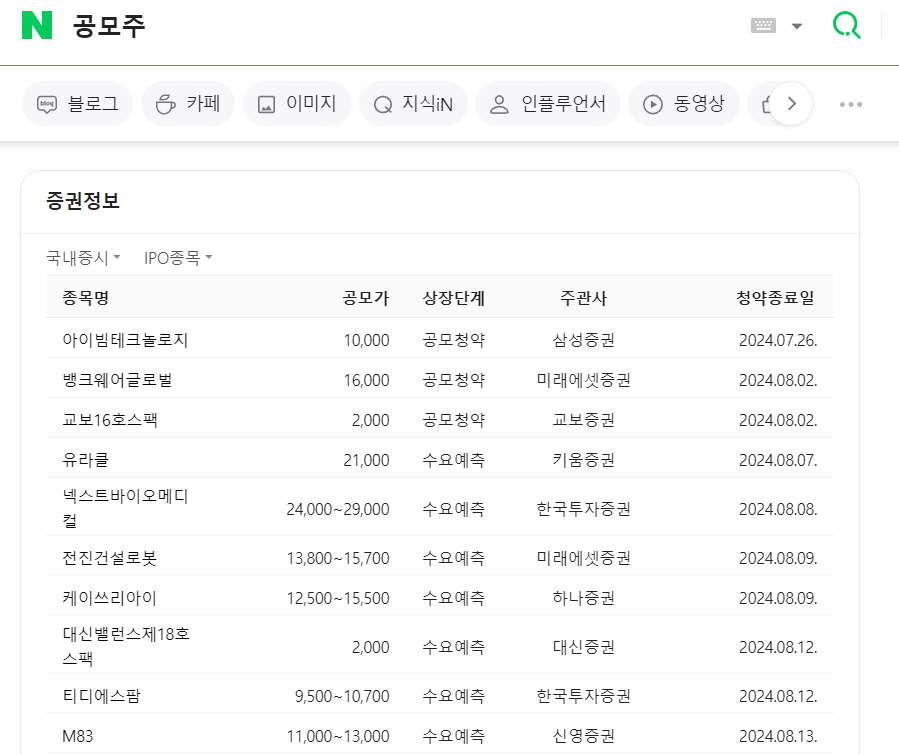Click 대신증권 underwriter cell
899x754 pixels.
pyautogui.click(x=583, y=647)
